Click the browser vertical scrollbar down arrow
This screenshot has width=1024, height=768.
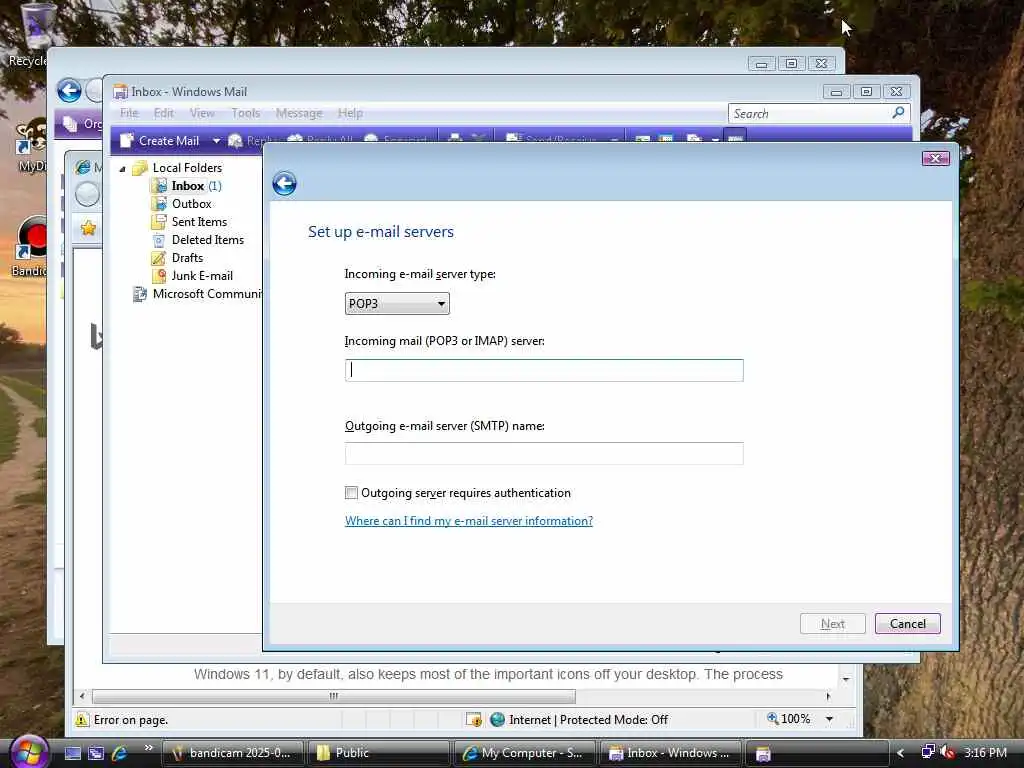(x=846, y=679)
